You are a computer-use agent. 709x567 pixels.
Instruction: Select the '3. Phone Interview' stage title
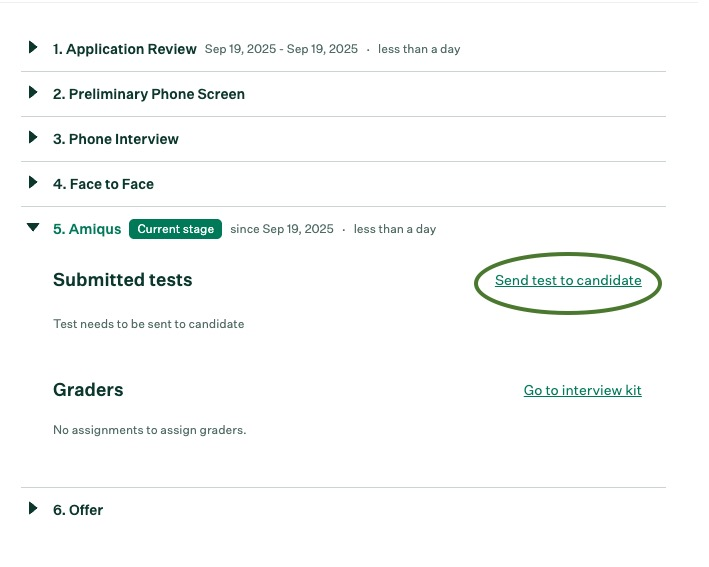116,139
